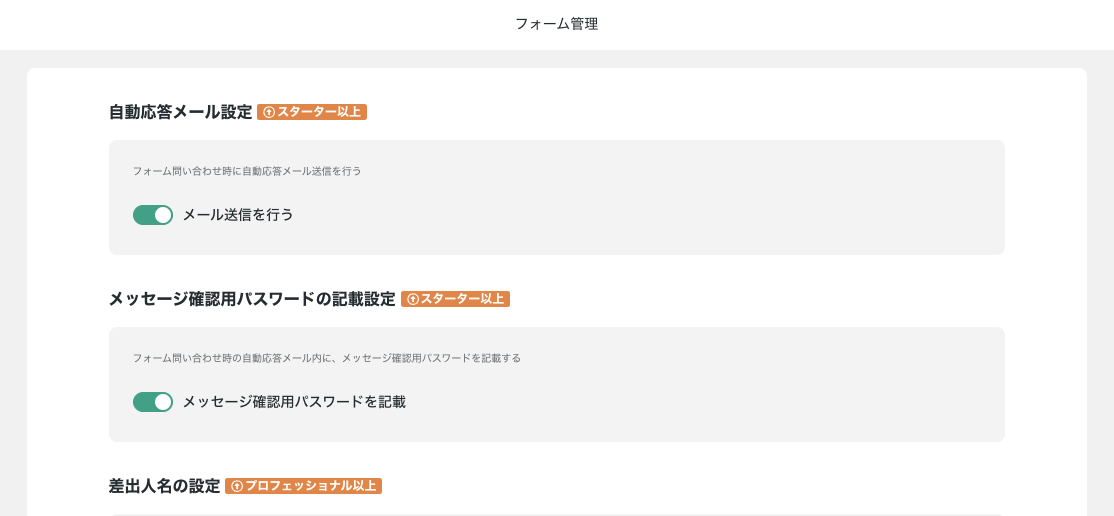The width and height of the screenshot is (1114, 516).
Task: Click the フォーム管理 page title
Action: click(556, 24)
